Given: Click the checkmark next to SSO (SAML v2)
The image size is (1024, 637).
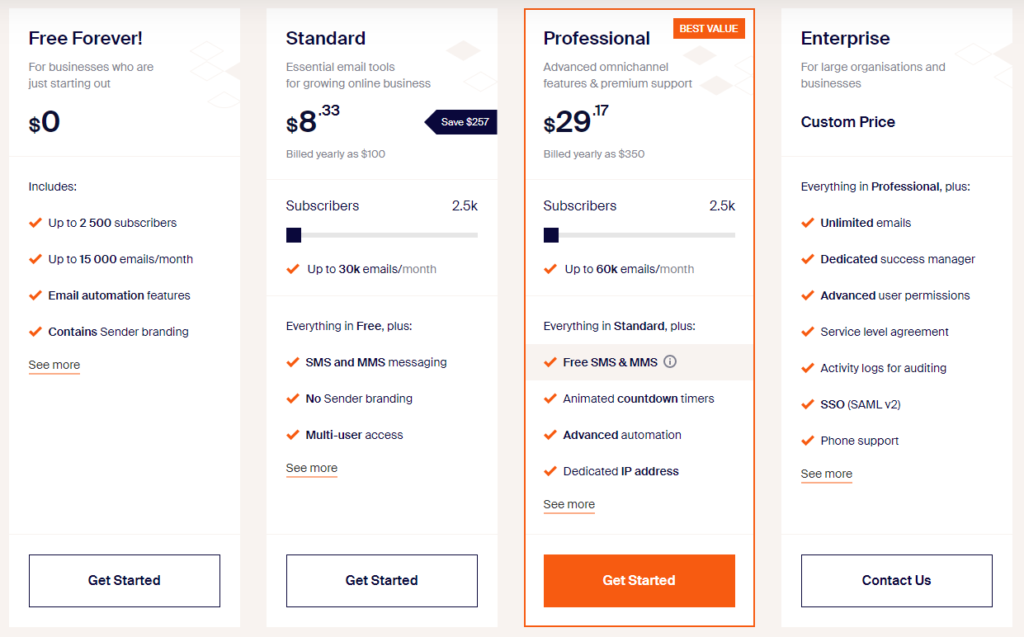Looking at the screenshot, I should tap(807, 404).
